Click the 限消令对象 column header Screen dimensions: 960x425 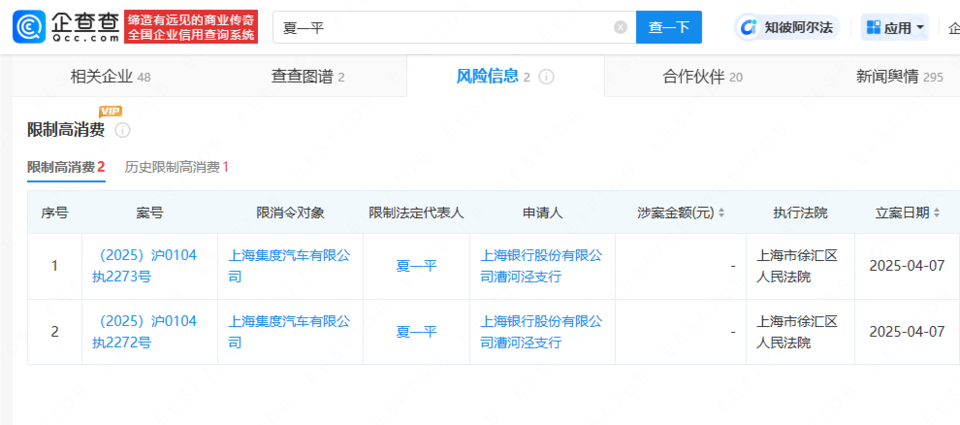click(290, 213)
